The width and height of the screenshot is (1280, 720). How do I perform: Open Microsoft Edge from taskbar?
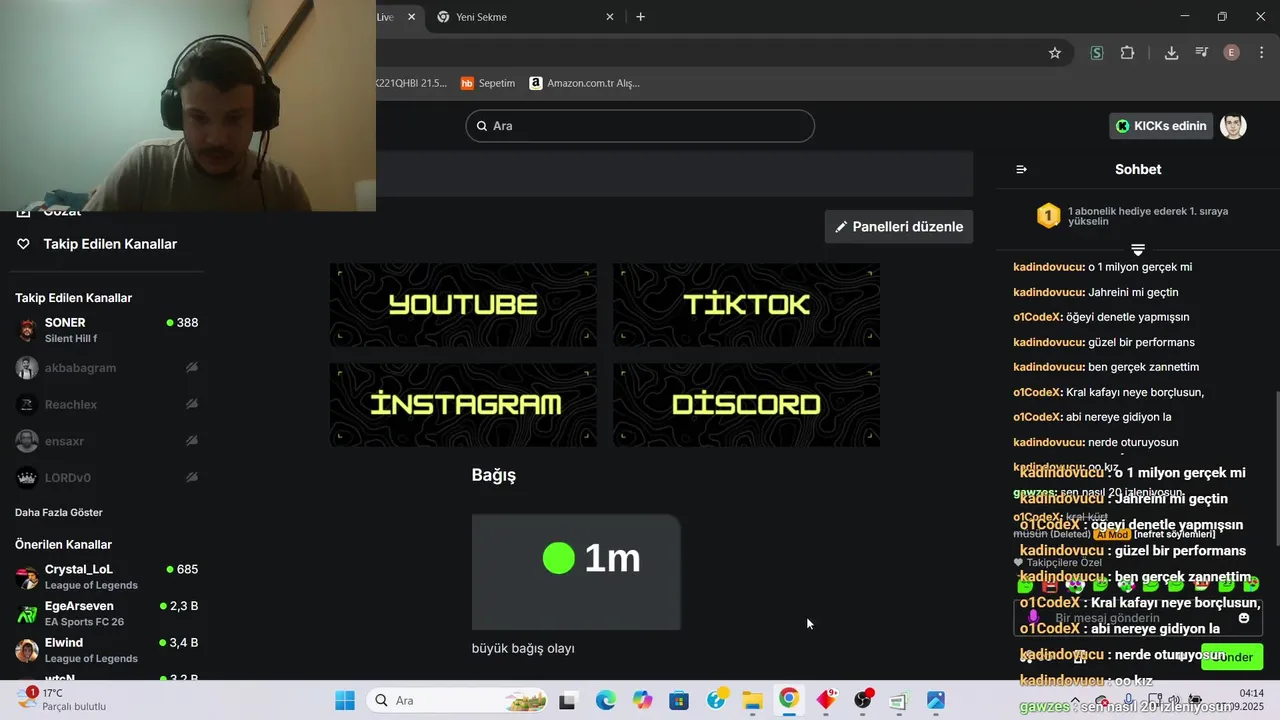[605, 700]
